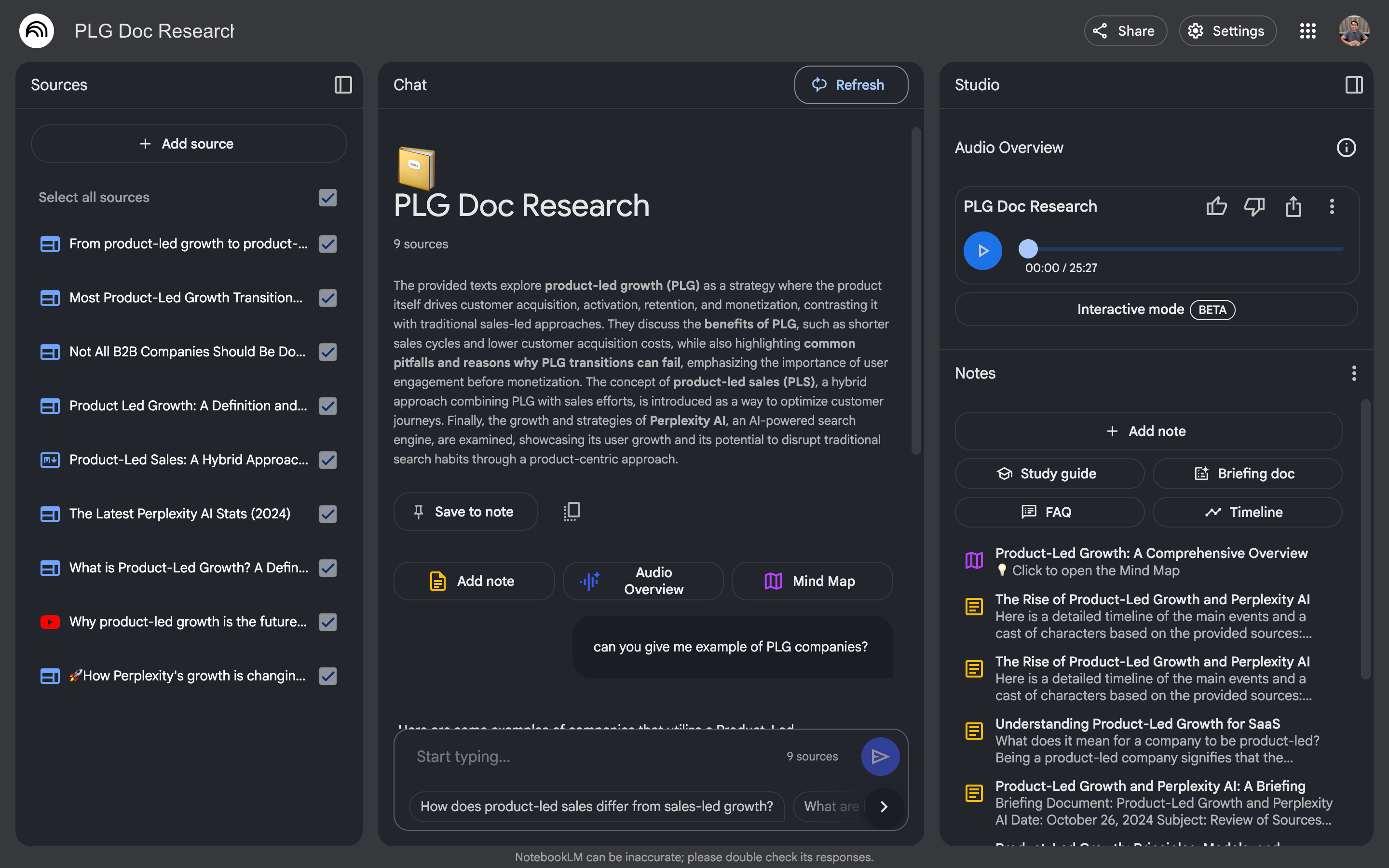The image size is (1389, 868).
Task: Copy the chat summary response
Action: pos(571,511)
